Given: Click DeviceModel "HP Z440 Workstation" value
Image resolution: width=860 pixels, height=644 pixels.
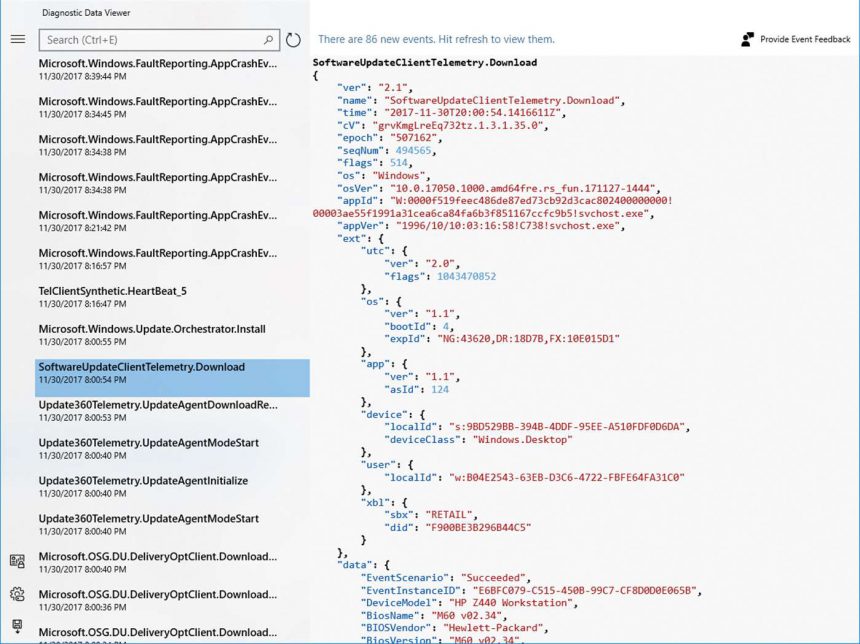Looking at the screenshot, I should point(513,603).
